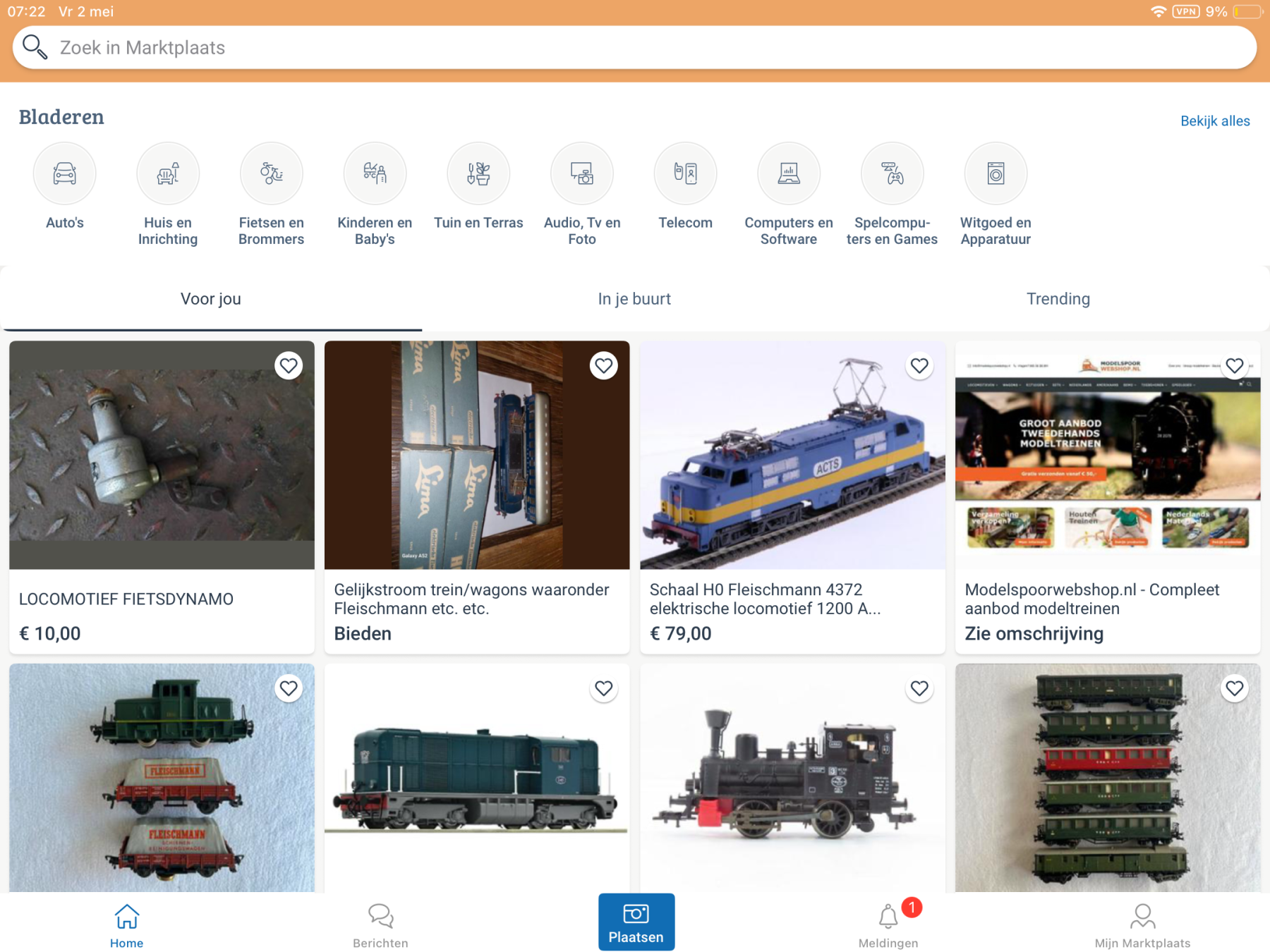
Task: Click the € 10,00 price
Action: tap(49, 633)
